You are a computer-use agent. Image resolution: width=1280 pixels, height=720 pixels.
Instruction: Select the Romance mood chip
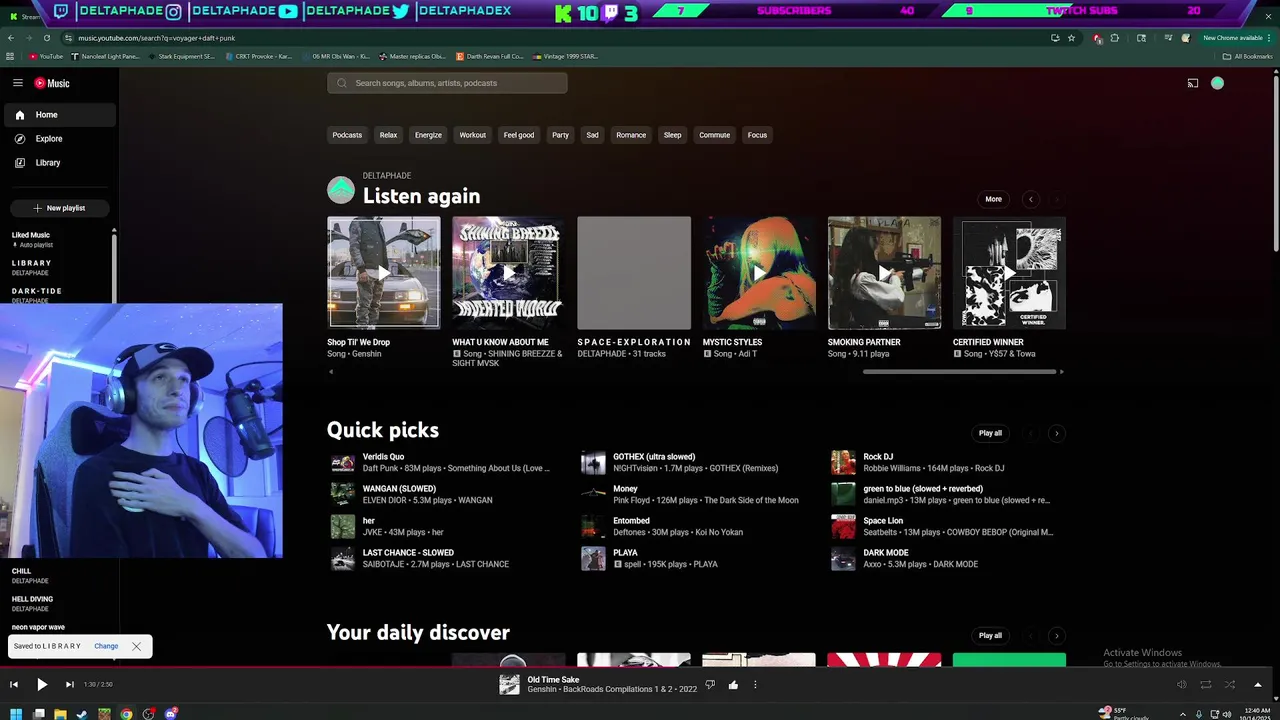coord(631,135)
